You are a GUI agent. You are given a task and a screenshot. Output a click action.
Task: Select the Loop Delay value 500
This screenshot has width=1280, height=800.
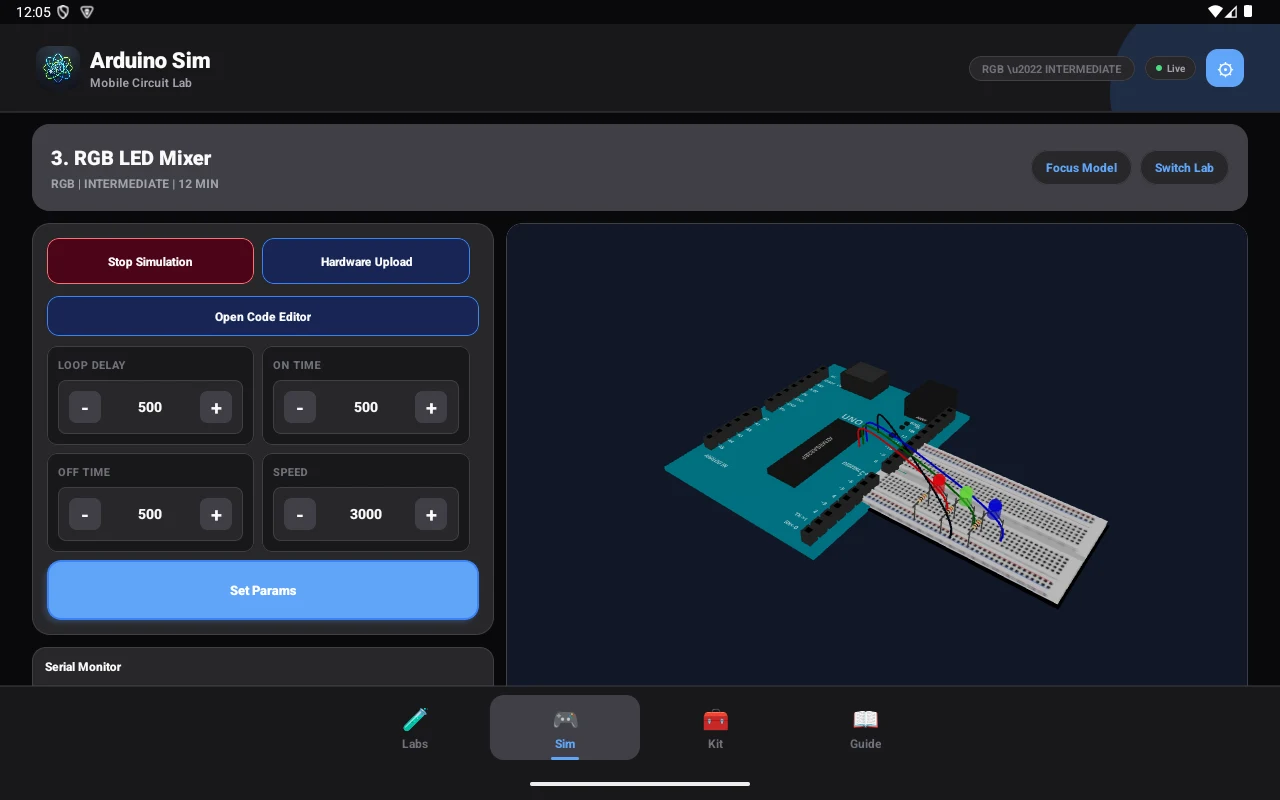(150, 407)
